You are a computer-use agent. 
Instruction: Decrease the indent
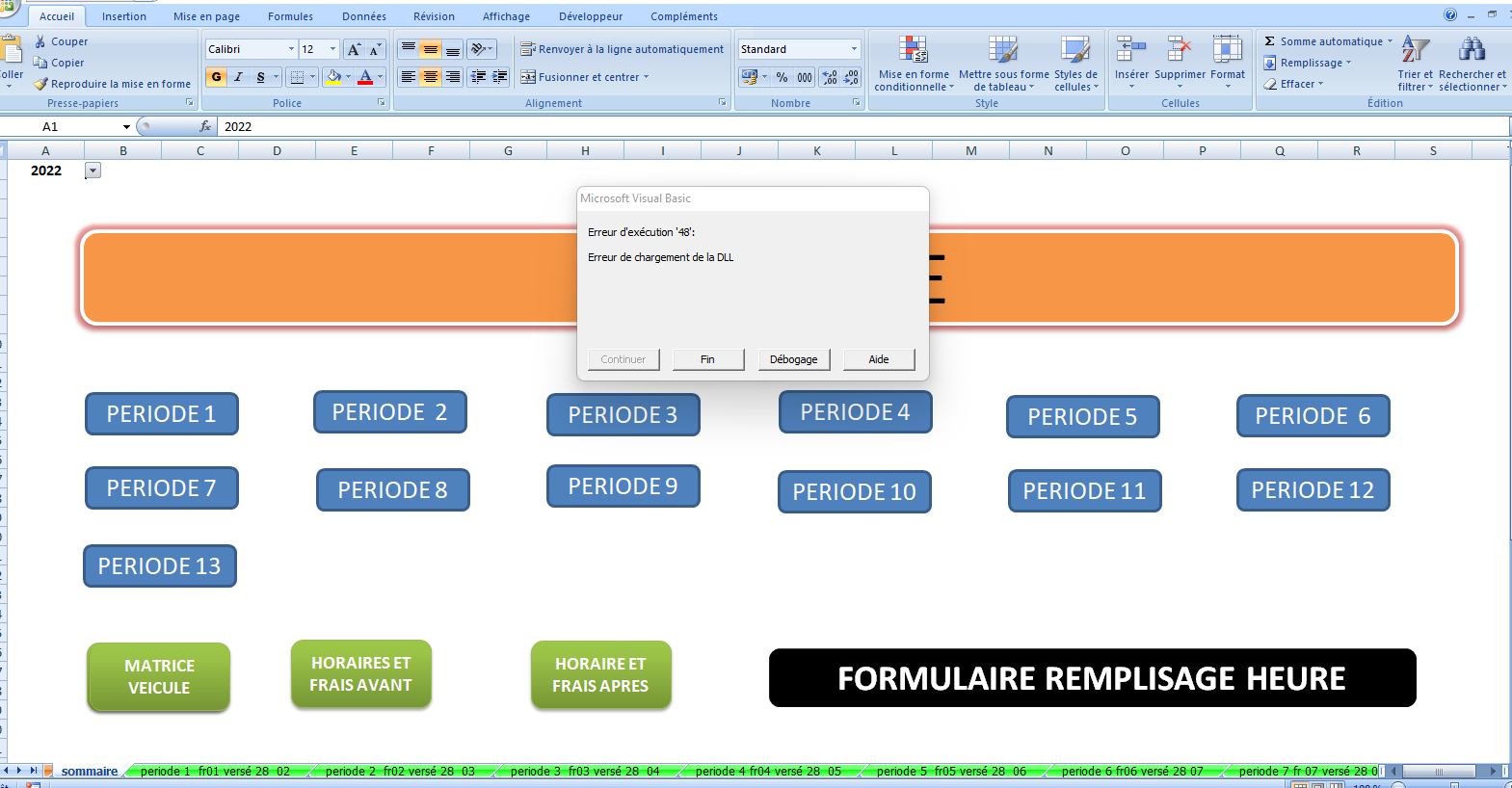(478, 77)
